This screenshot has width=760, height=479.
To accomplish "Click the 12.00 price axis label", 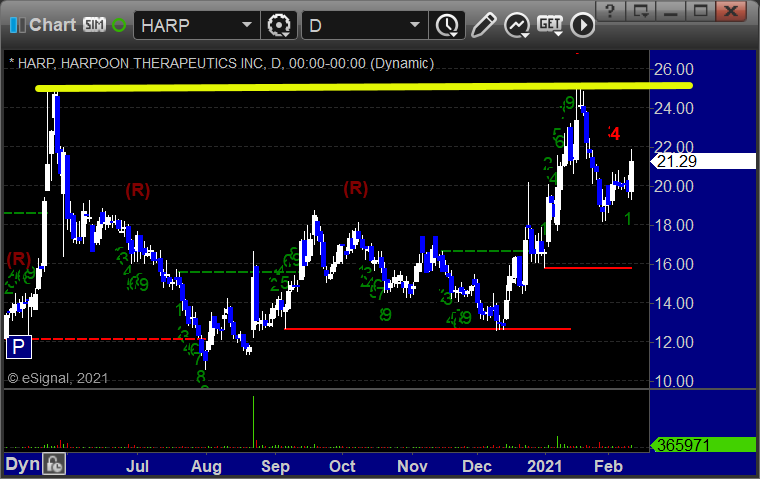I will (x=674, y=342).
